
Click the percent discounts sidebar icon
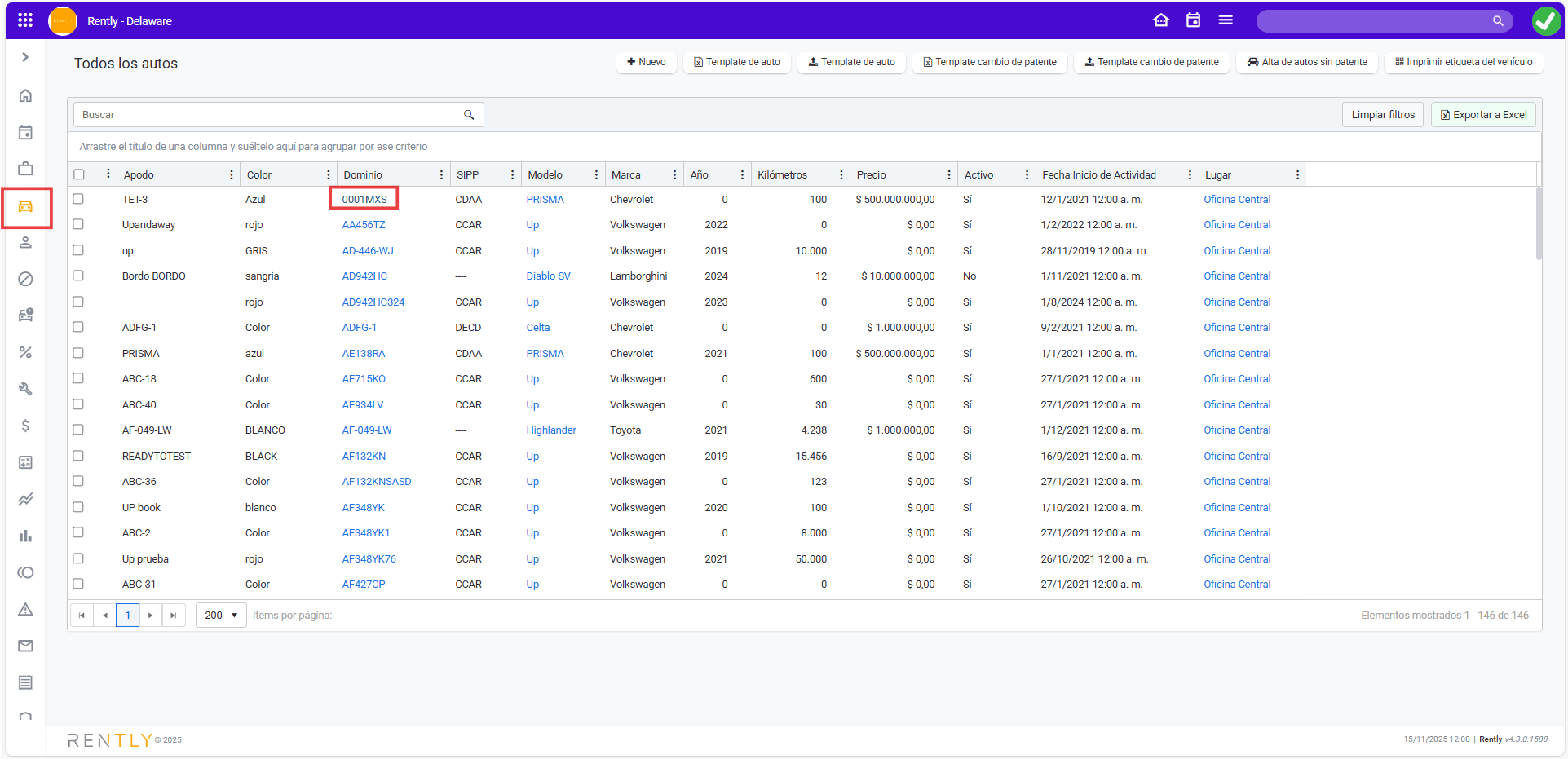tap(26, 352)
